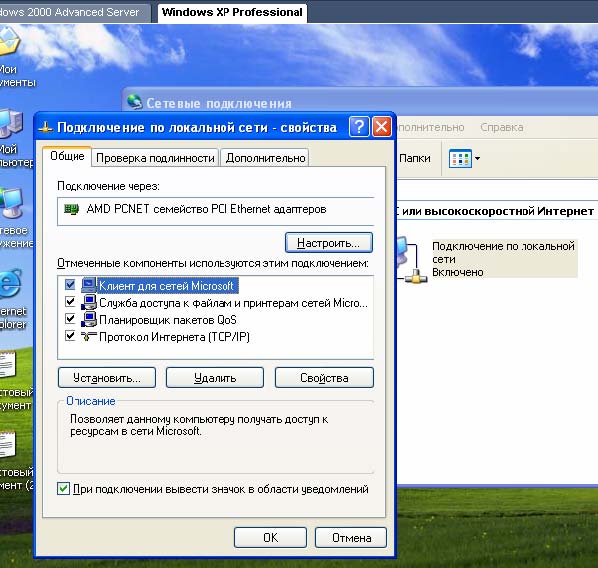
Task: Click the Сетевые подключения window globe icon
Action: [135, 102]
